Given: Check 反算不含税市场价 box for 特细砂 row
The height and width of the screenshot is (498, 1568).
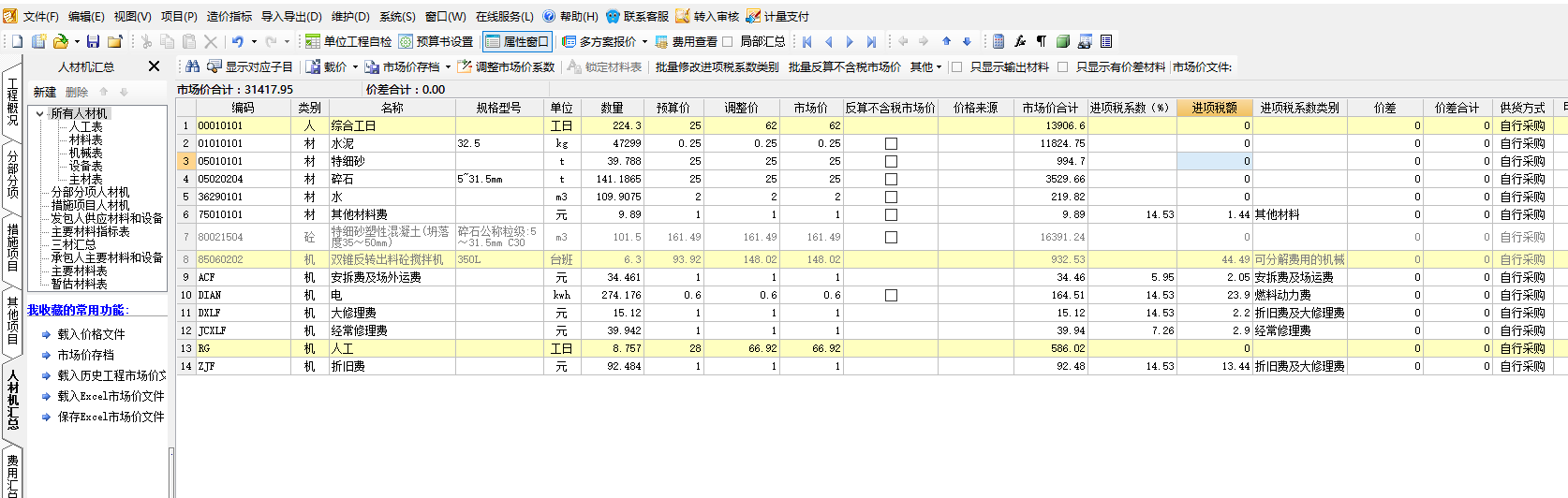Looking at the screenshot, I should click(891, 161).
